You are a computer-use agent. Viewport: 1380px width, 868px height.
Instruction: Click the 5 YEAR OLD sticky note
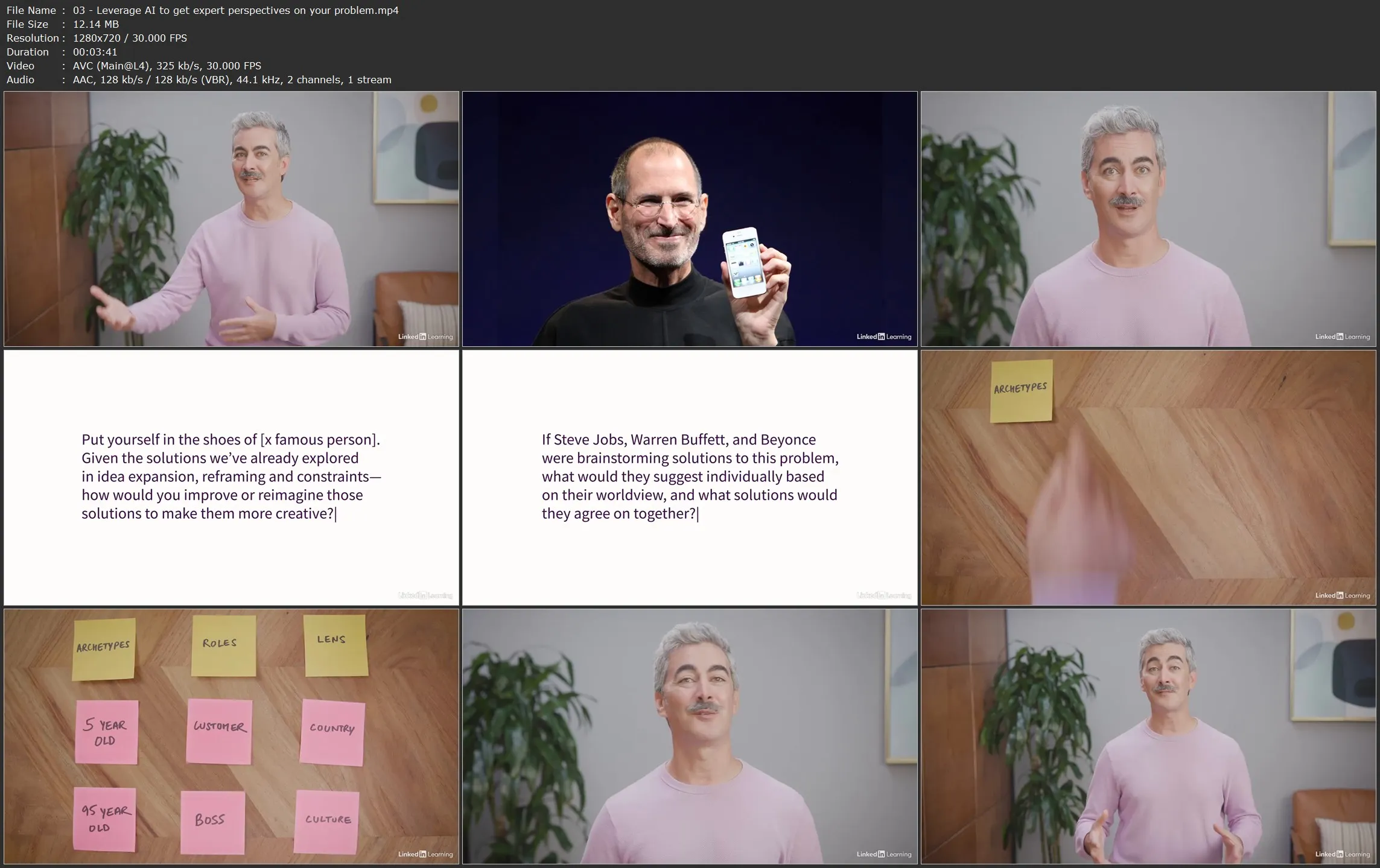point(106,732)
